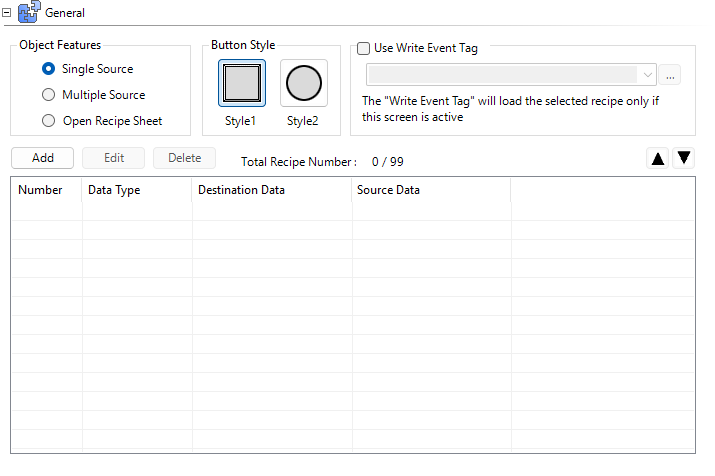
Task: Click the General puzzle-piece icon
Action: pos(29,12)
